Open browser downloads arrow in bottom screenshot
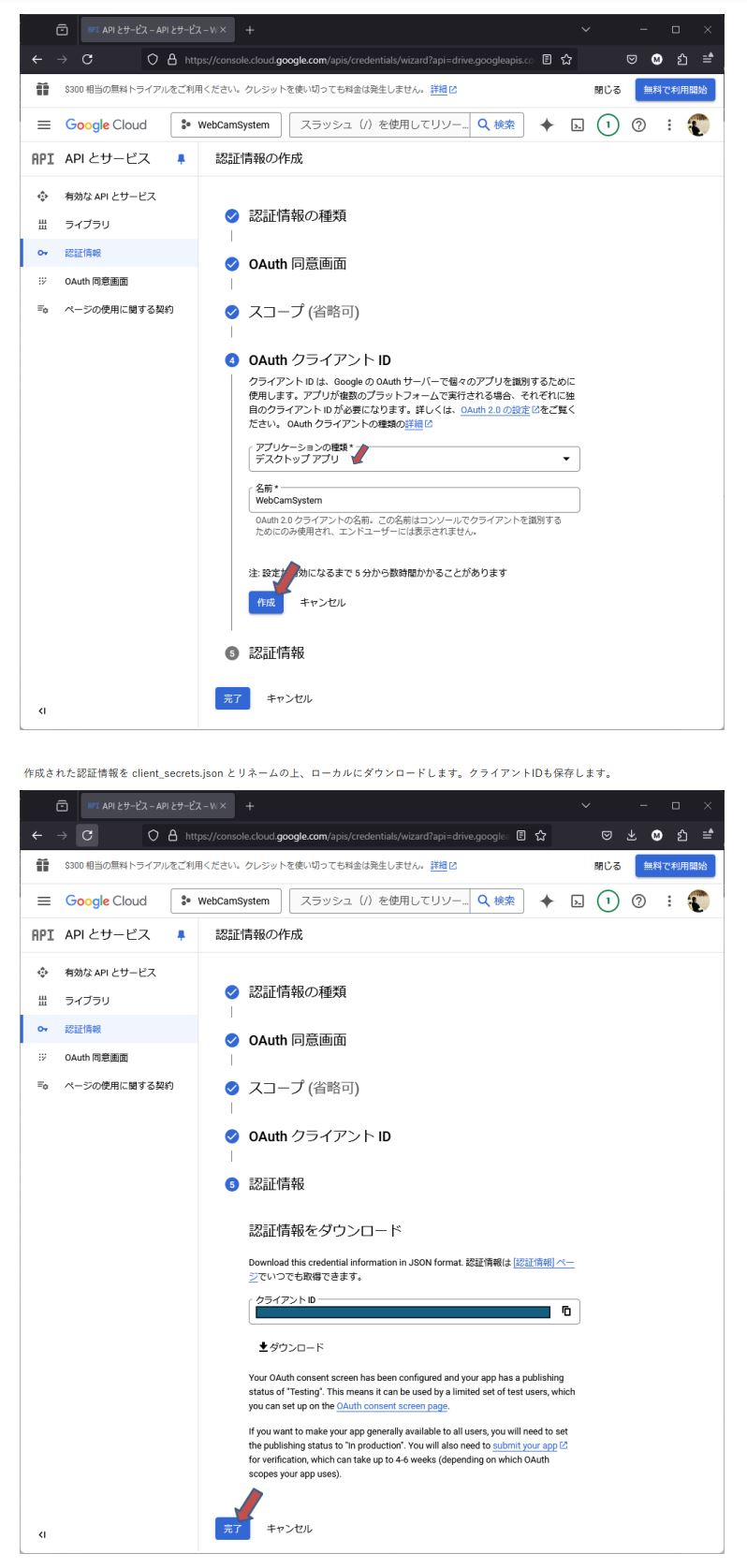This screenshot has height=1568, width=747. (632, 835)
